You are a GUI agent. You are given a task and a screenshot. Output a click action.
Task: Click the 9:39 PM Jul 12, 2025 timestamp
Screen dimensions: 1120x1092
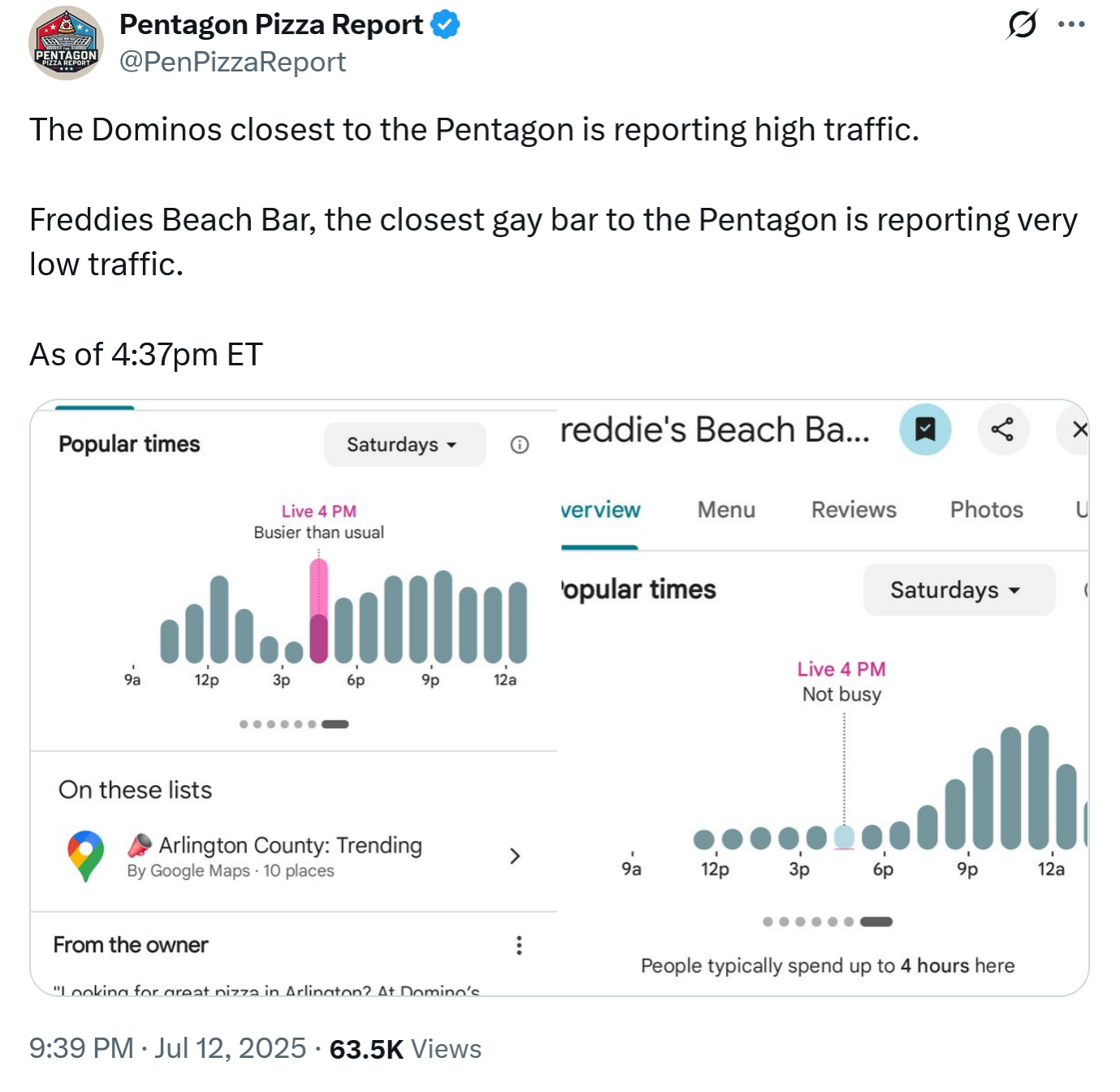(168, 1048)
